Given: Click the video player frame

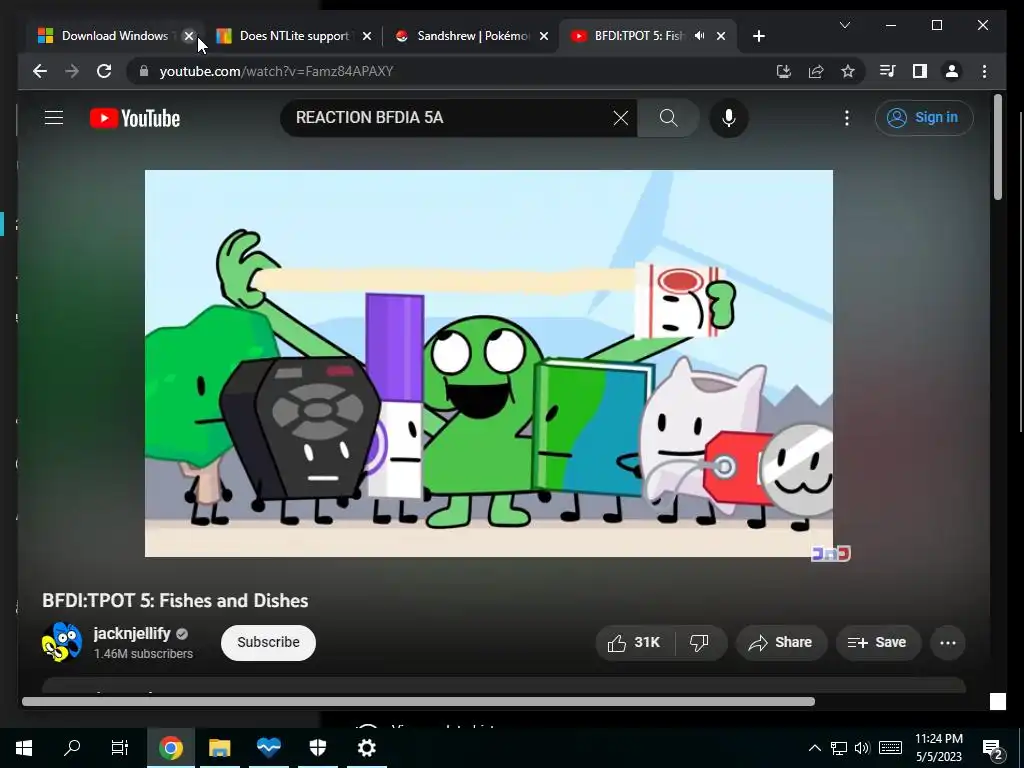Looking at the screenshot, I should (x=488, y=363).
